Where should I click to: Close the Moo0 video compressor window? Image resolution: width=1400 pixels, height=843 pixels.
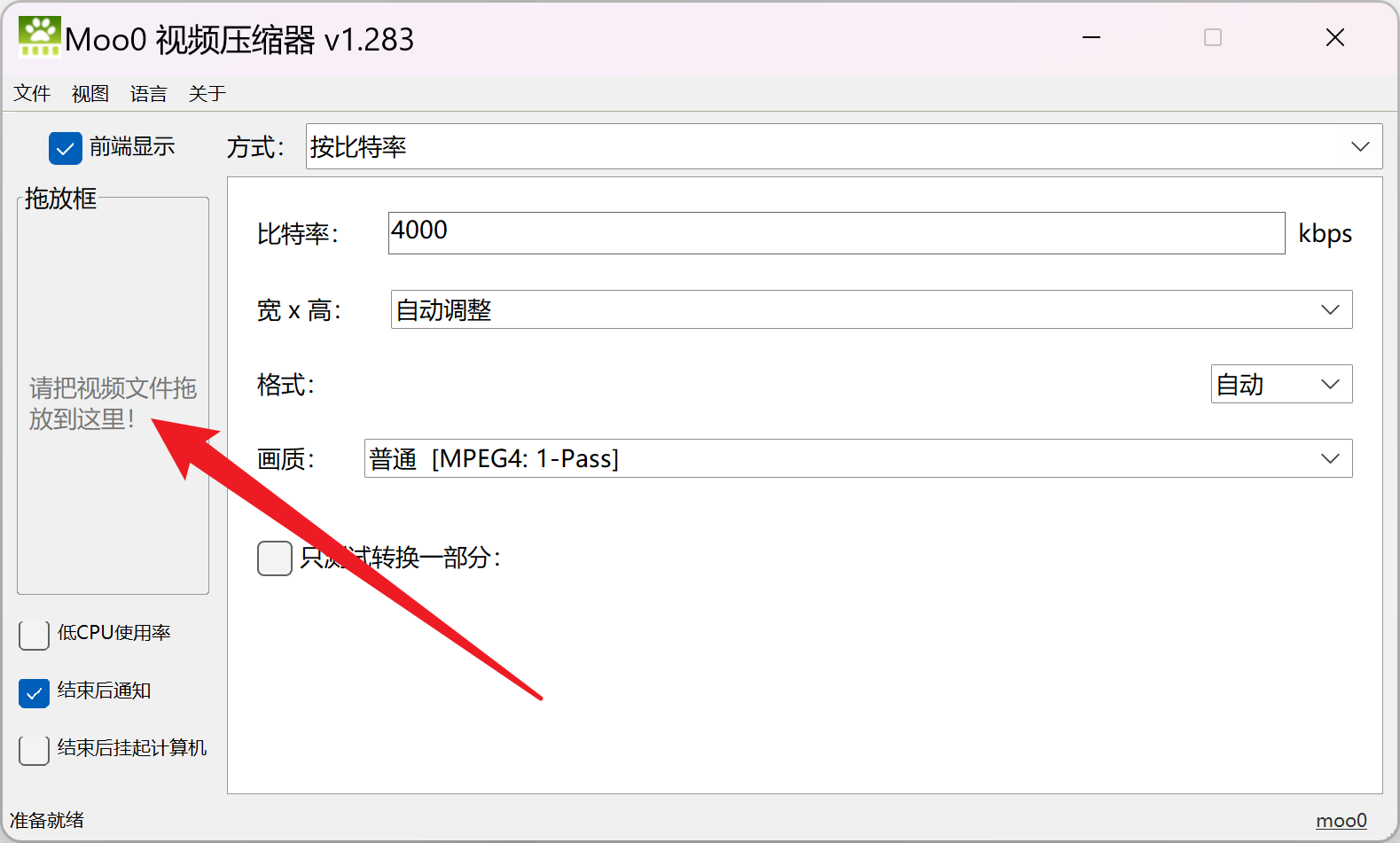point(1334,37)
